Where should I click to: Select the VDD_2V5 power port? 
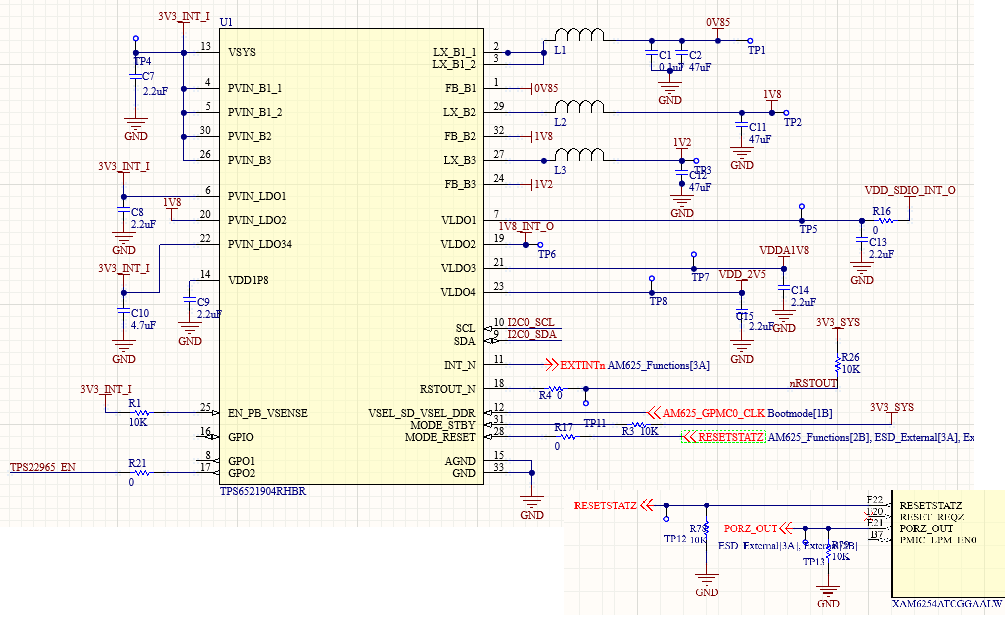pyautogui.click(x=742, y=280)
